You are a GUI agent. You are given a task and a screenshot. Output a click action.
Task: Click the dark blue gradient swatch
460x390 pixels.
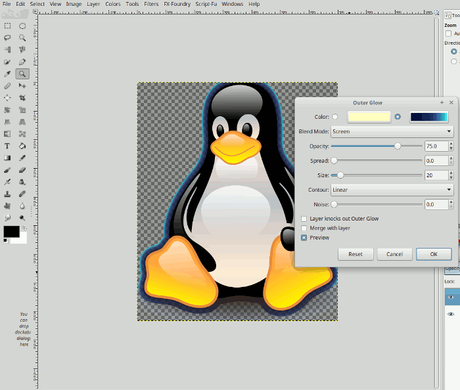(429, 117)
